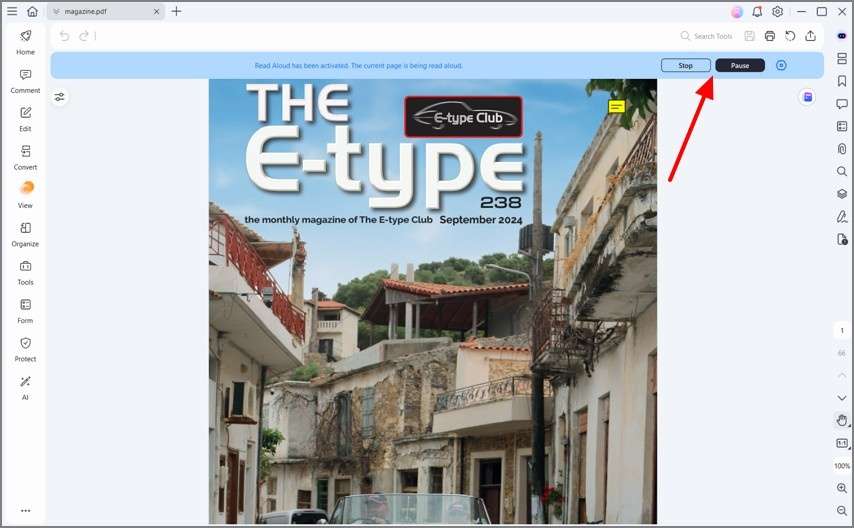The height and width of the screenshot is (528, 854).
Task: Print the document
Action: click(x=770, y=36)
